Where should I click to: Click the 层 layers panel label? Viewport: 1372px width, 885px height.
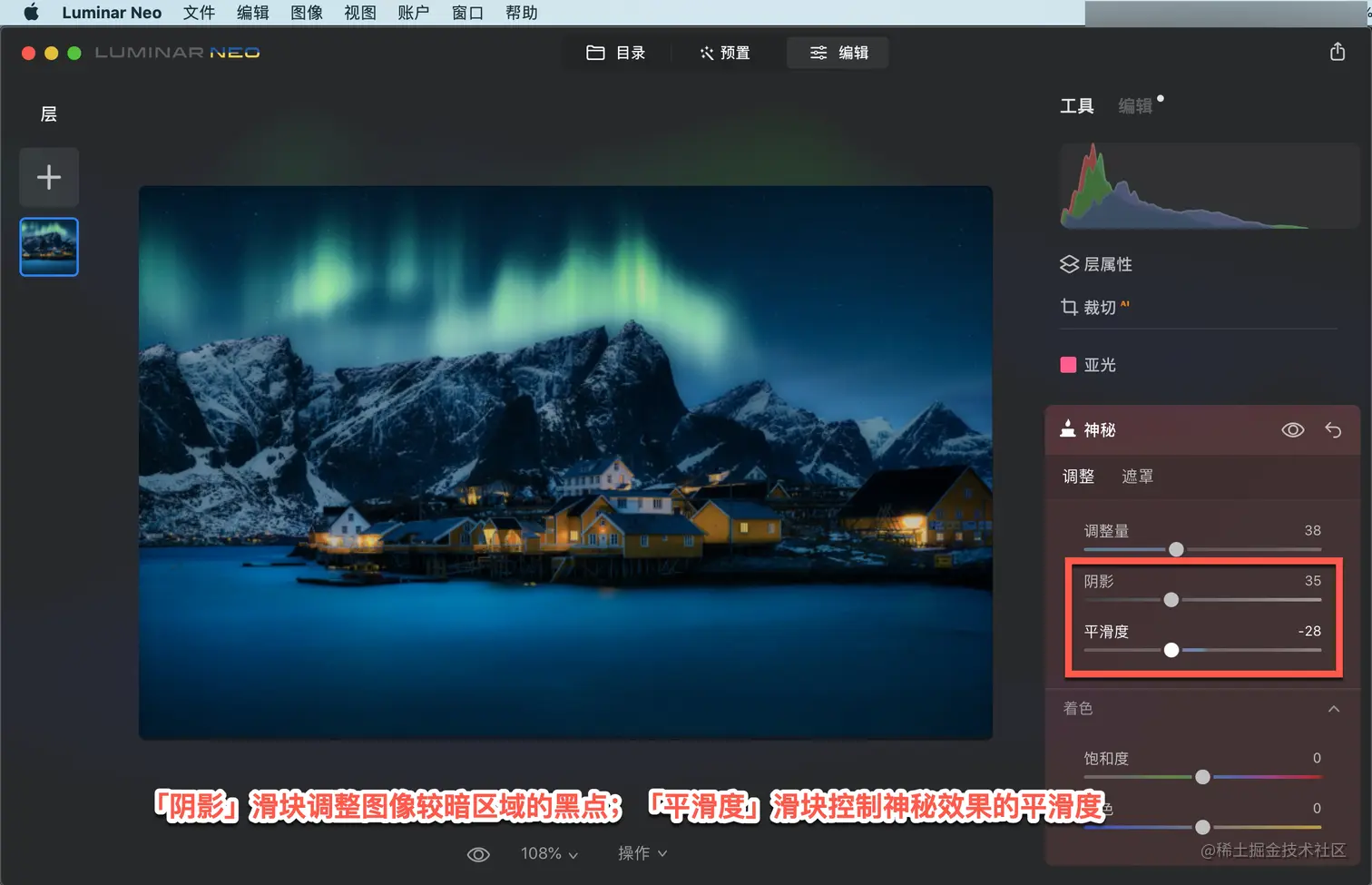(x=49, y=114)
